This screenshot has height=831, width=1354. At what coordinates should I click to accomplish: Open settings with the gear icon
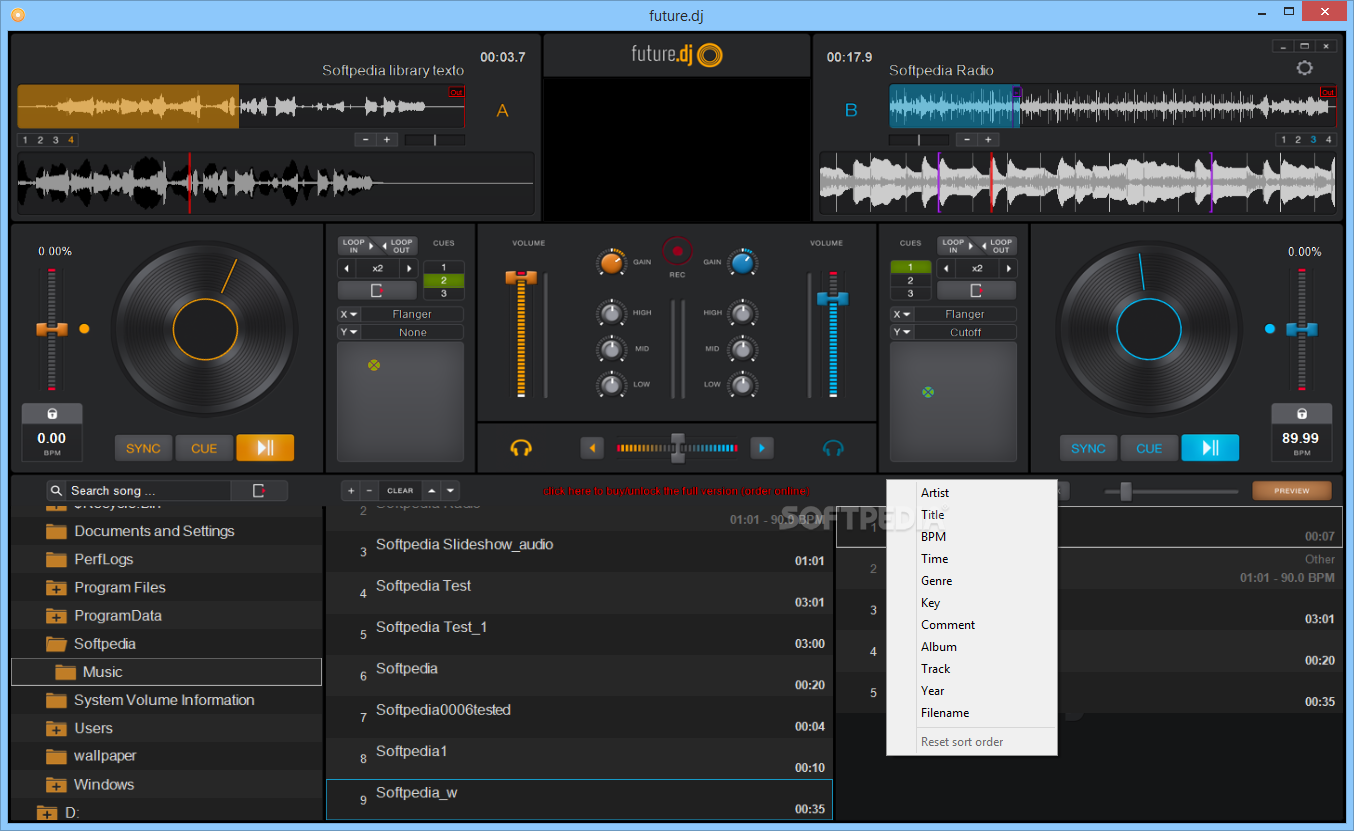coord(1304,68)
